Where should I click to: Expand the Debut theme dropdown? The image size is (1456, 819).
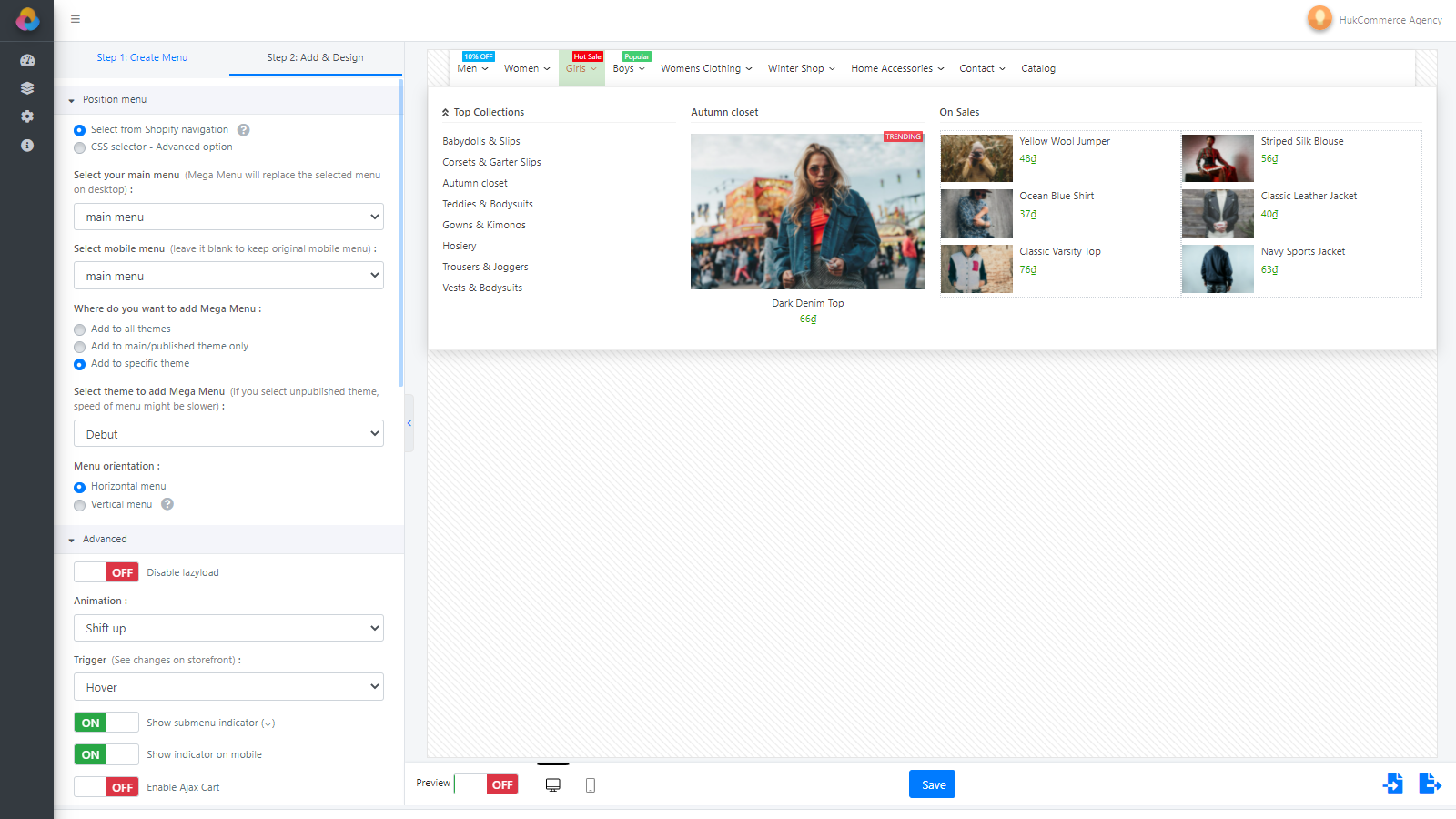click(228, 434)
